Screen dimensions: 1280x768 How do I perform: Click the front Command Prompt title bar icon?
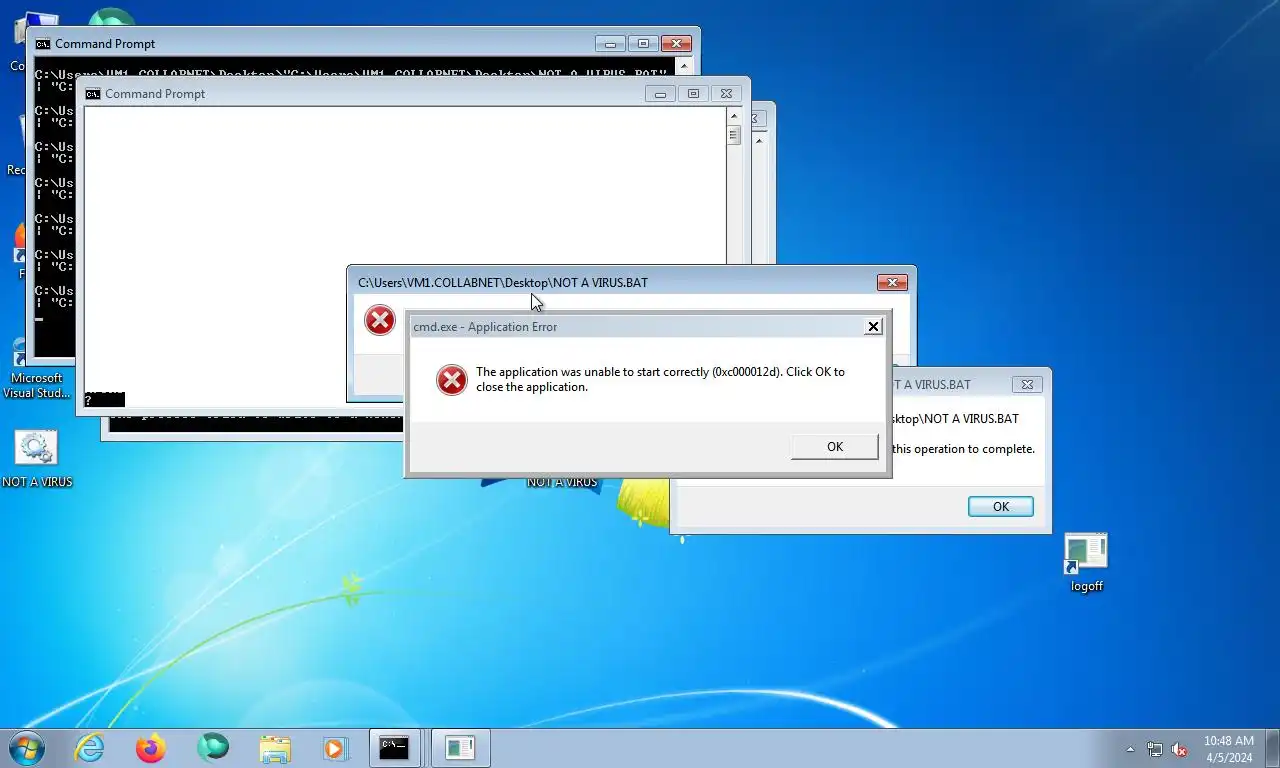tap(93, 94)
